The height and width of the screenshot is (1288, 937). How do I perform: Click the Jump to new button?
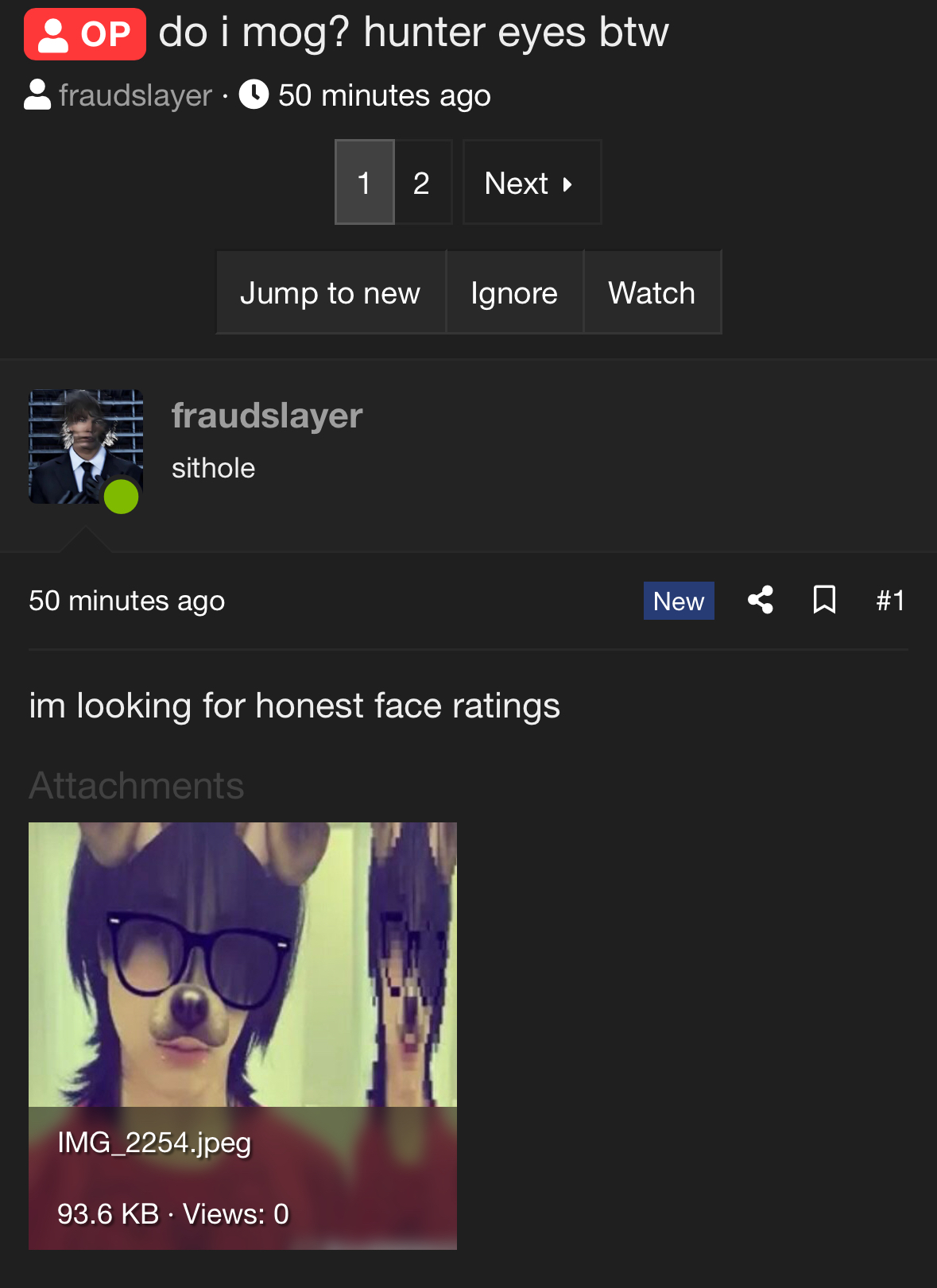click(x=331, y=292)
